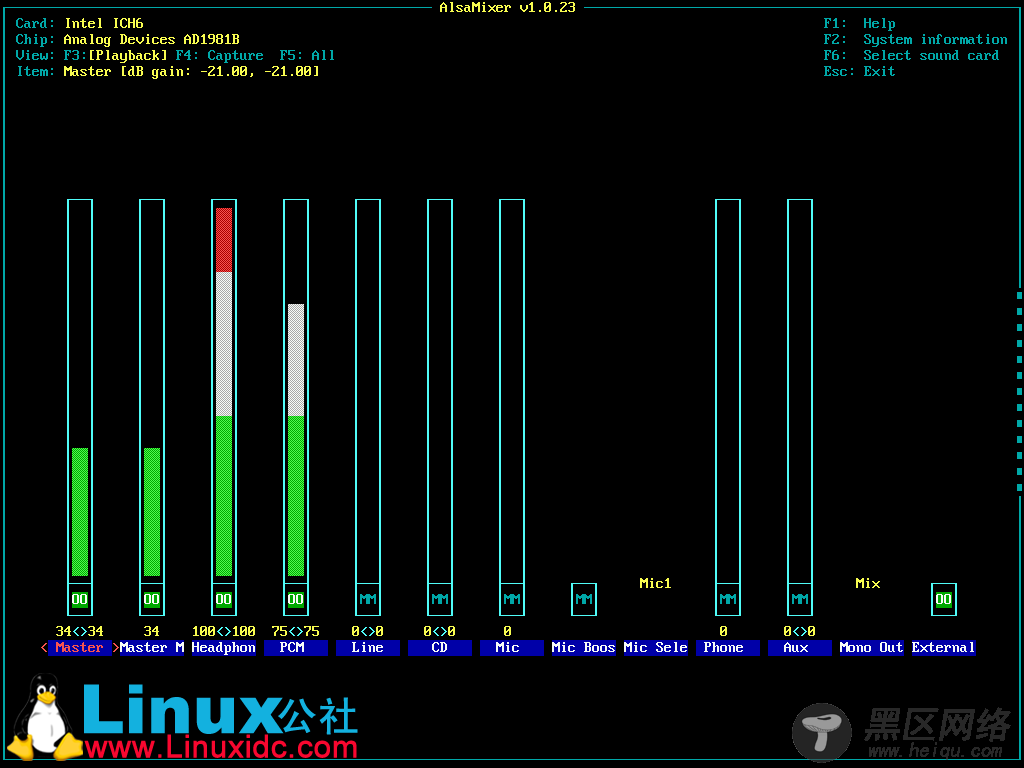Toggle mute box under Headphone channel

(224, 600)
